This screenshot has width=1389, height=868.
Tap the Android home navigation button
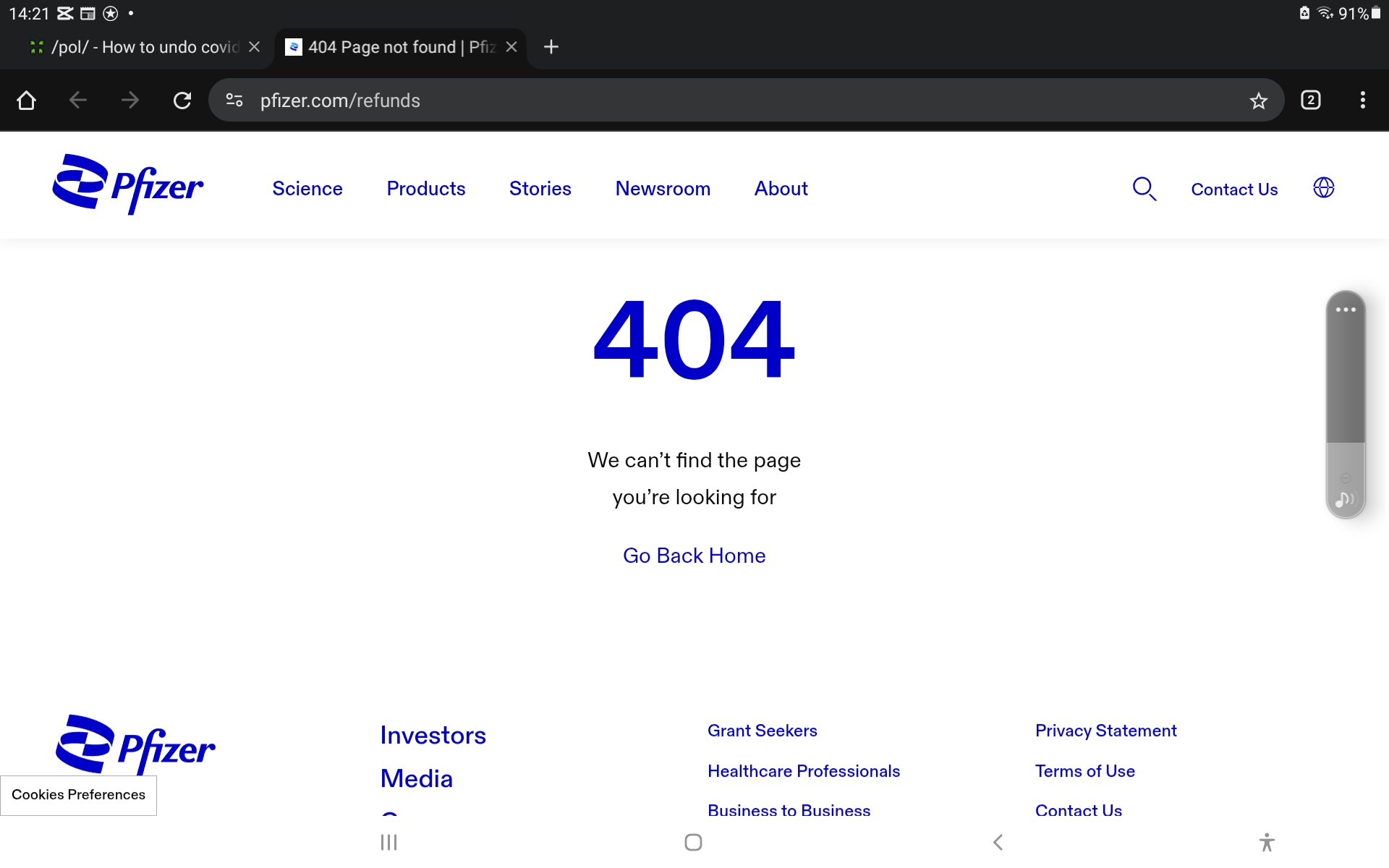click(x=693, y=842)
